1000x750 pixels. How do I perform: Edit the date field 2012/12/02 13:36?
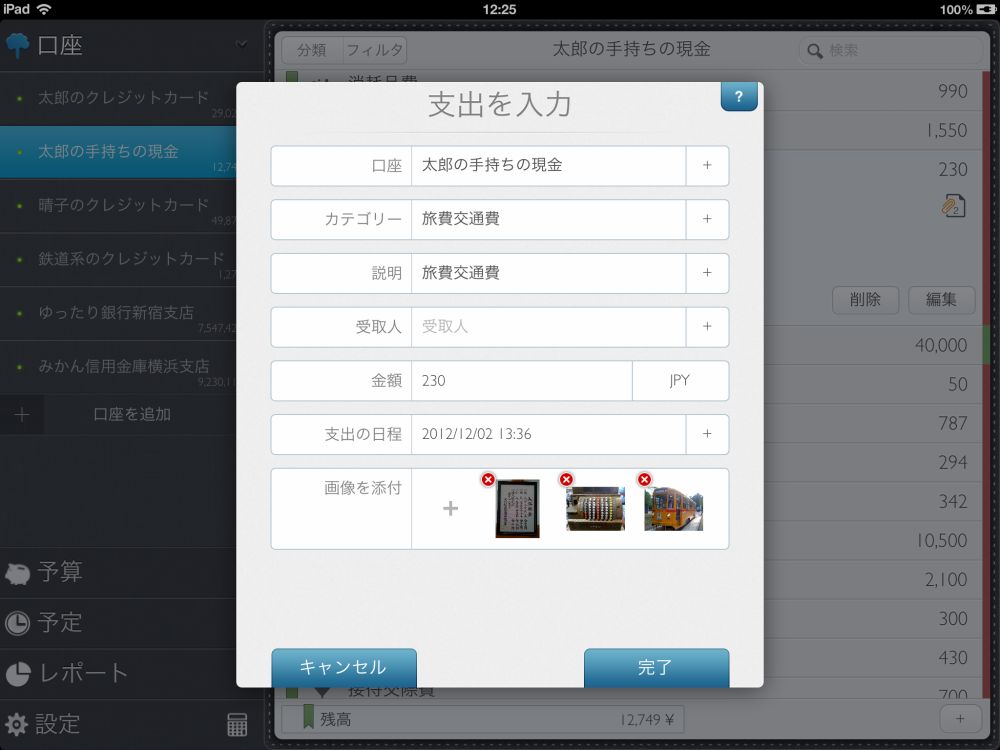[x=548, y=434]
